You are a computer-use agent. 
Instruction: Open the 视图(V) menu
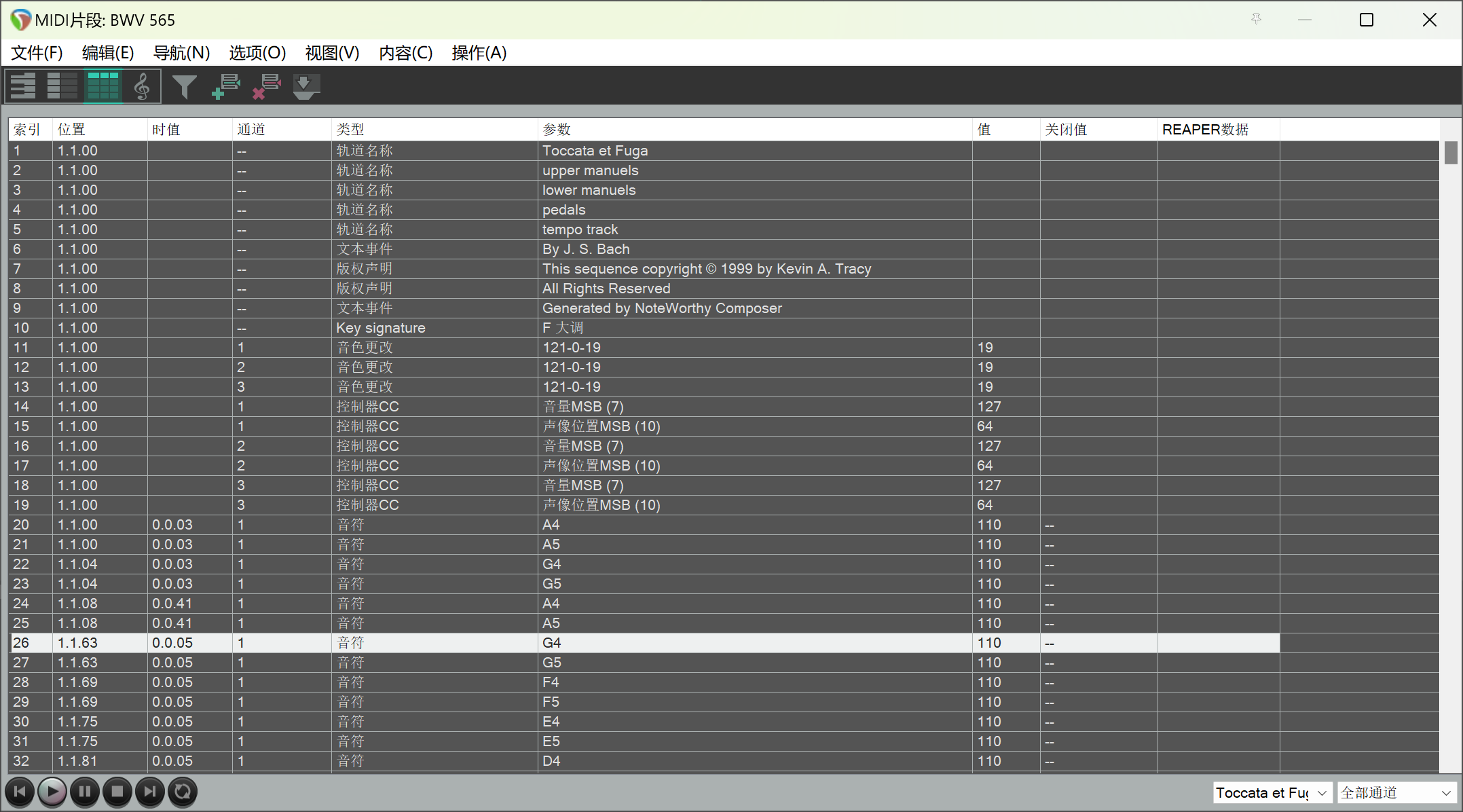[x=332, y=53]
